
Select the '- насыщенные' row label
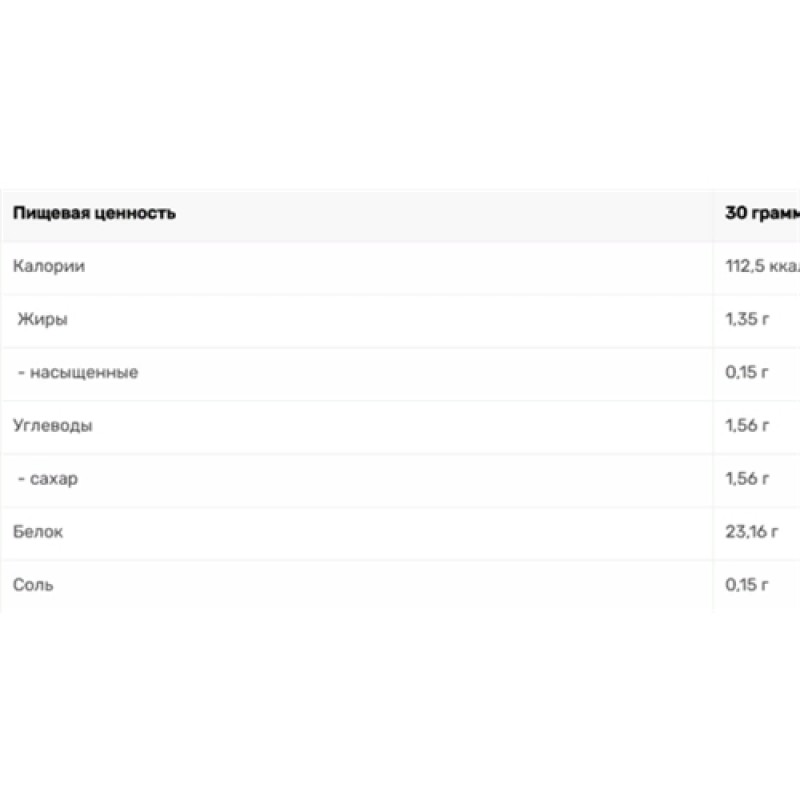78,373
